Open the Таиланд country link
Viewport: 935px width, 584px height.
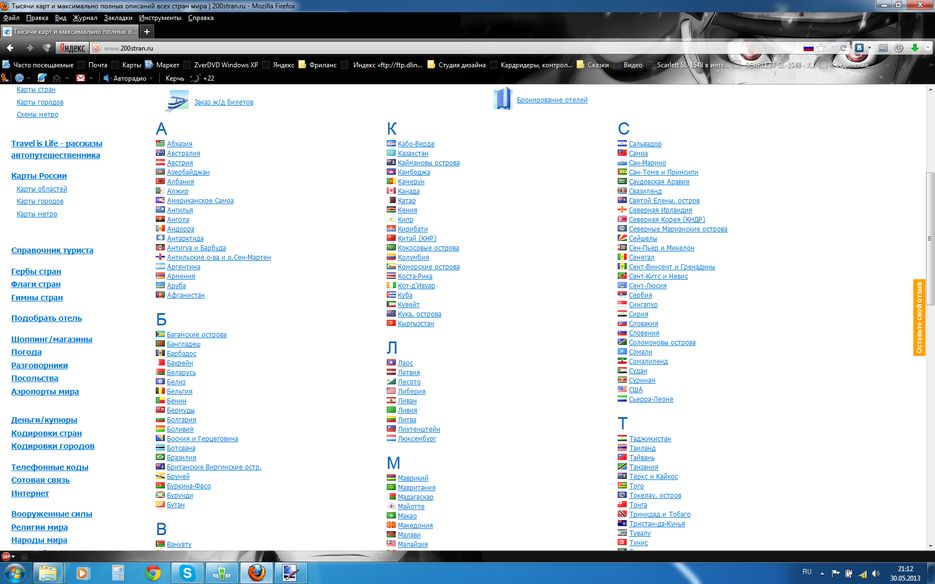coord(642,448)
